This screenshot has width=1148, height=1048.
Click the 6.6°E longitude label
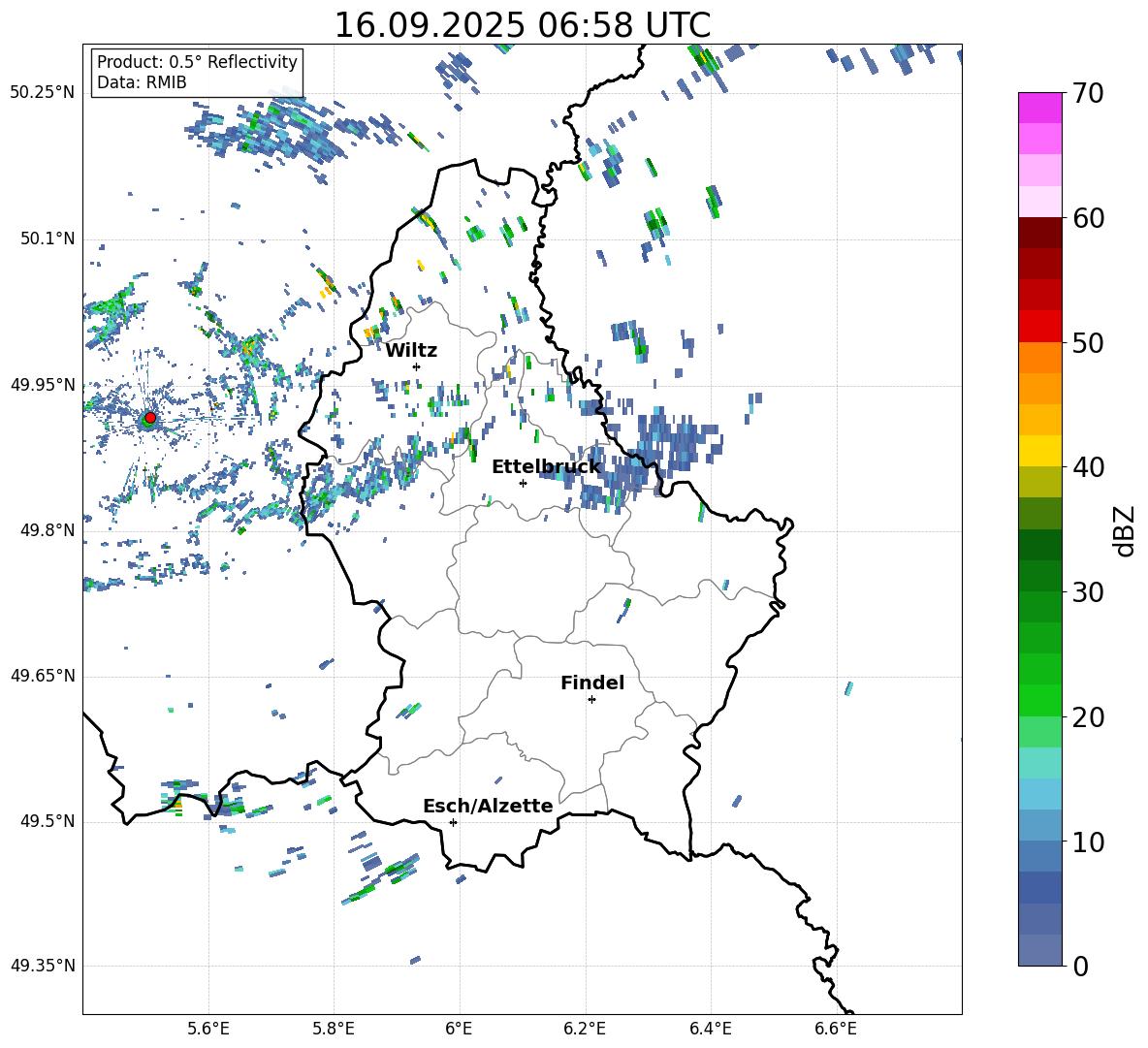[x=836, y=1030]
